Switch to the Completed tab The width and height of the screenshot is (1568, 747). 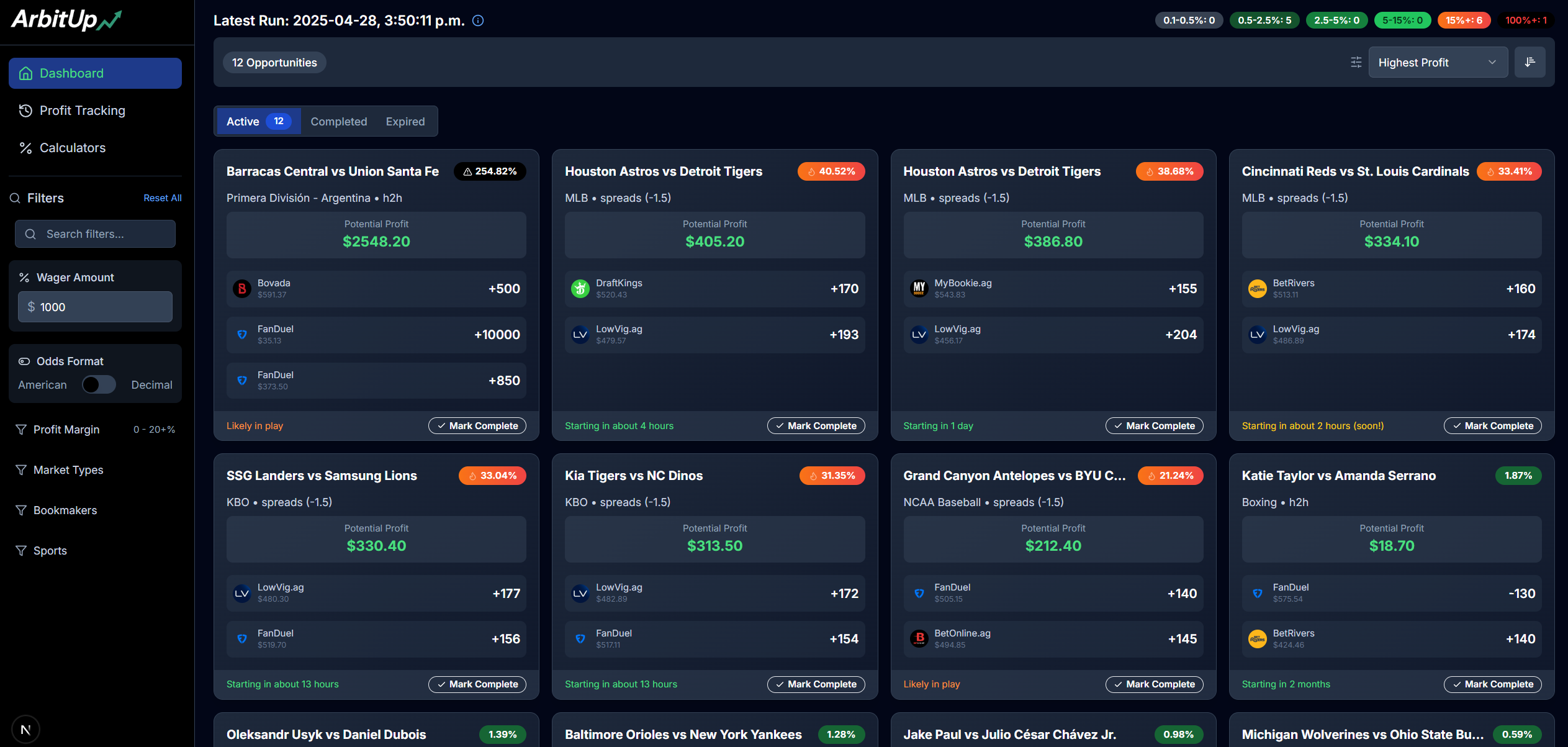339,122
